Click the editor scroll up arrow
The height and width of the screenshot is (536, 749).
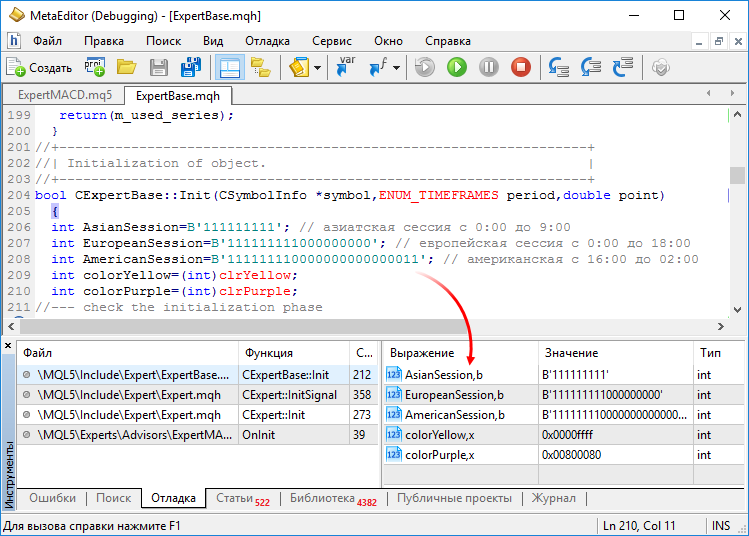pos(737,115)
